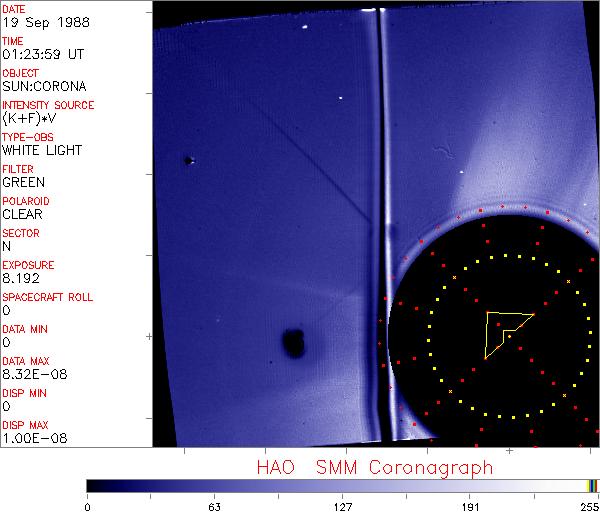Viewport: 600px width, 512px height.
Task: Click the '255' label under the color bar
Action: click(x=587, y=506)
